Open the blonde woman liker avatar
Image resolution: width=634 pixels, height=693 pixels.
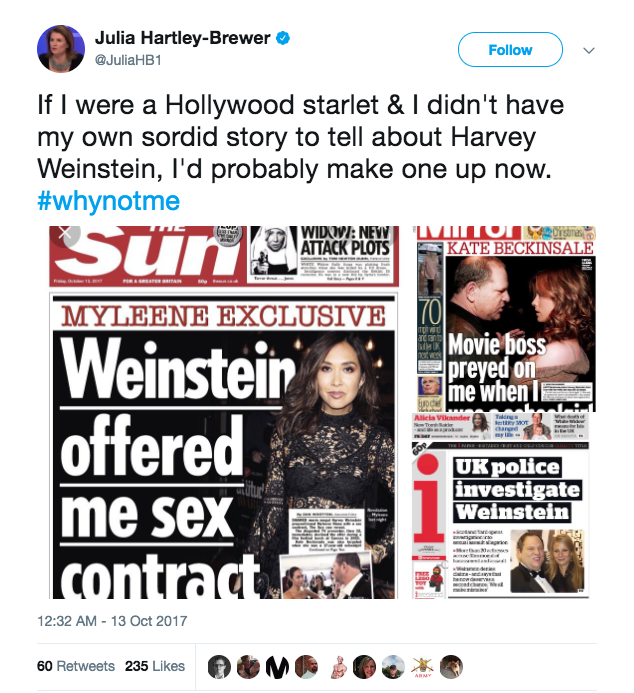pos(364,667)
